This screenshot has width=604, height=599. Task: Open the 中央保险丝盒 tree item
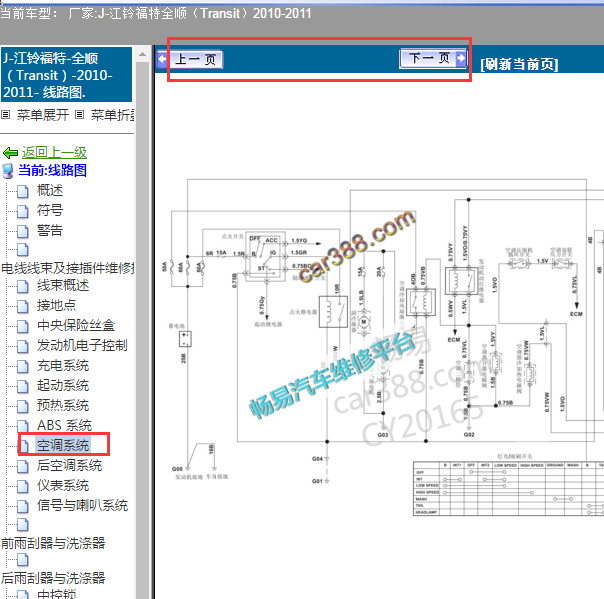click(76, 326)
